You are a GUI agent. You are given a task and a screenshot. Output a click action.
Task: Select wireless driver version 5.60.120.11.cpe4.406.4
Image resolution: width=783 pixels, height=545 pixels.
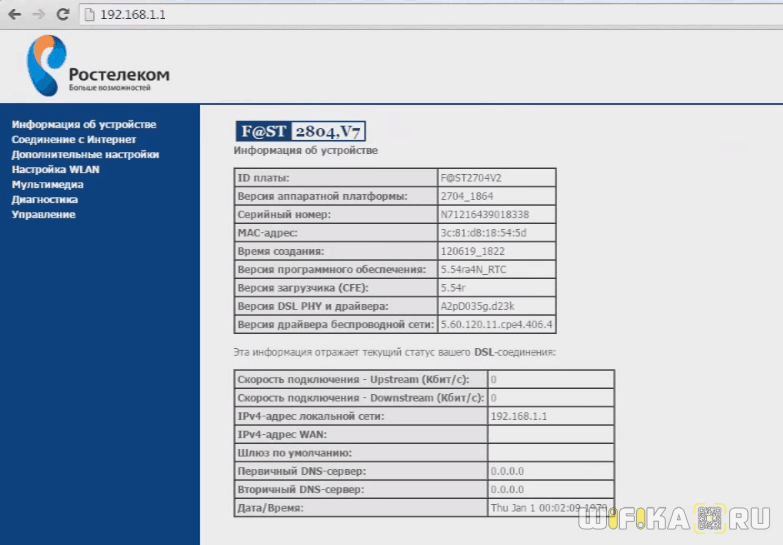496,324
